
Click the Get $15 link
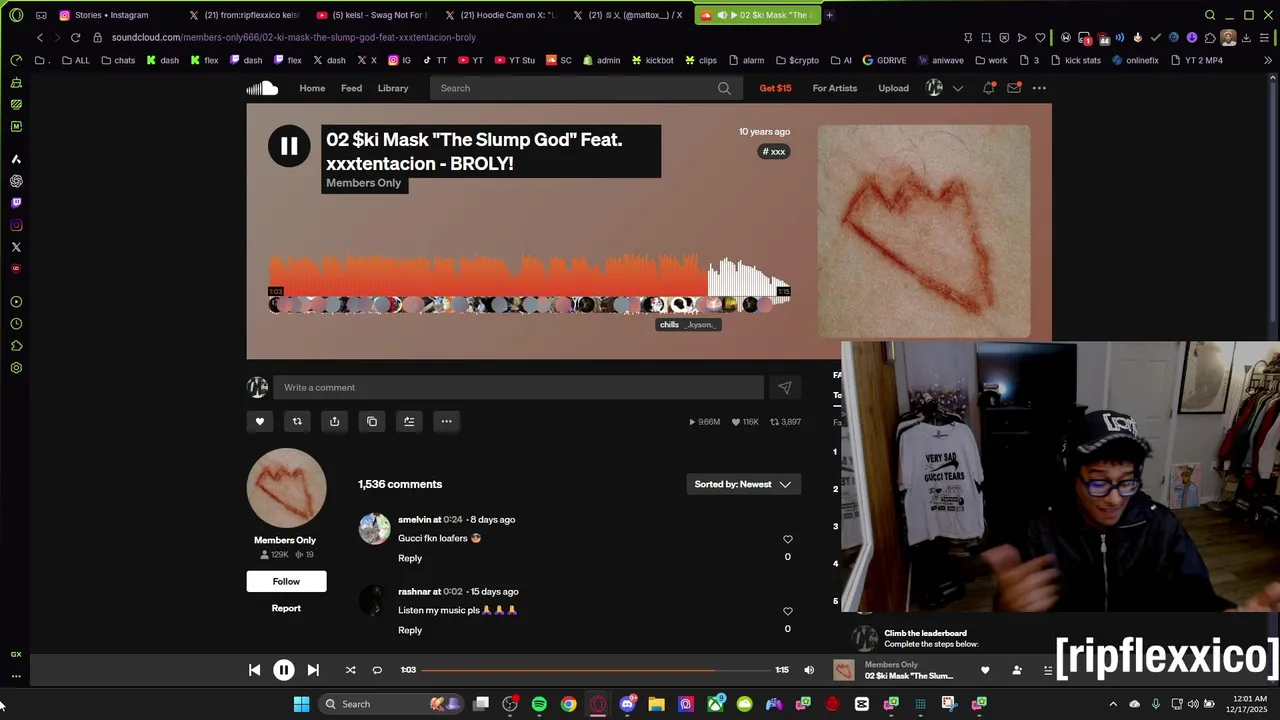point(775,88)
